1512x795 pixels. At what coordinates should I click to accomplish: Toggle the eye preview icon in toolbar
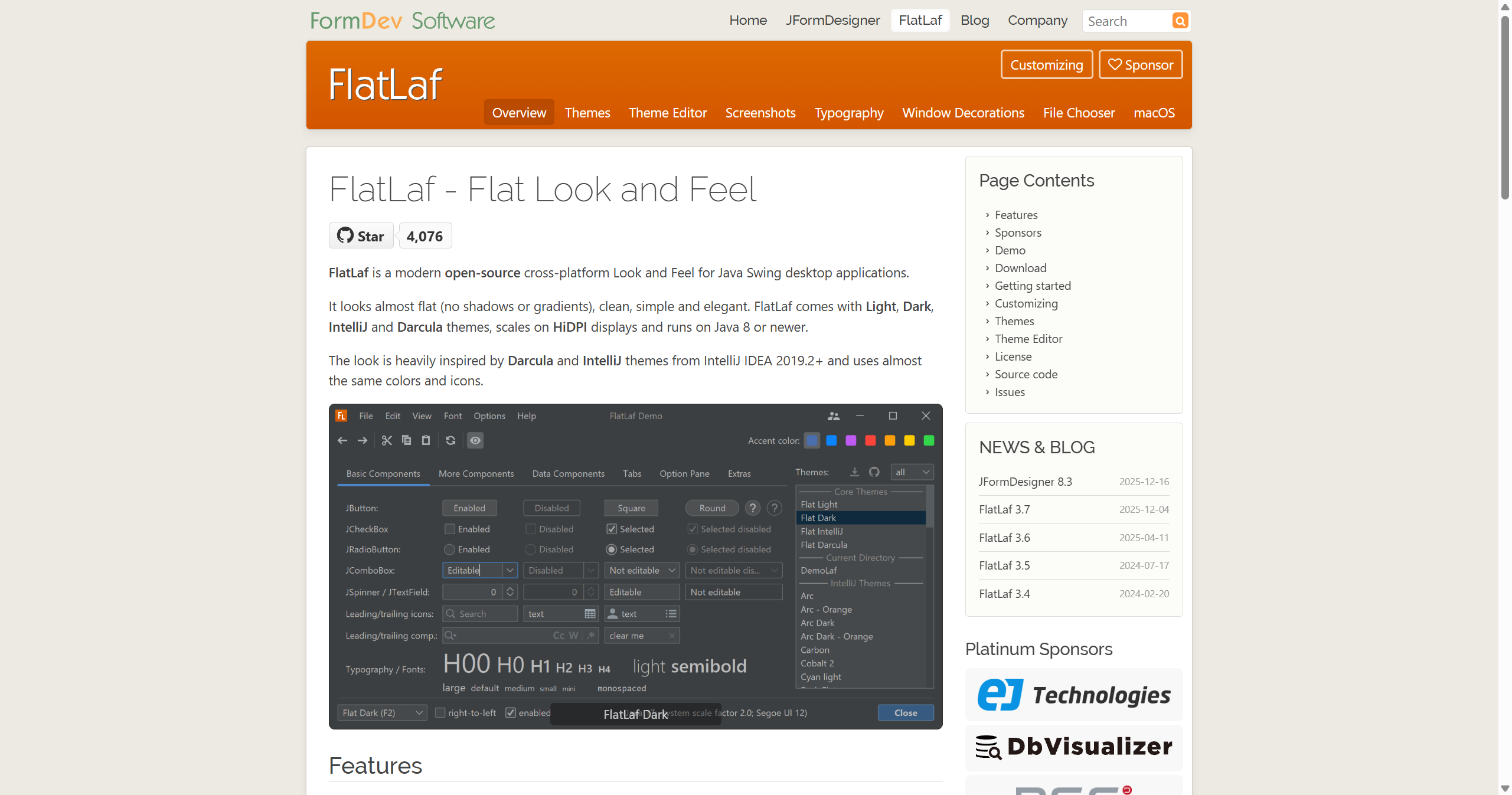(475, 440)
